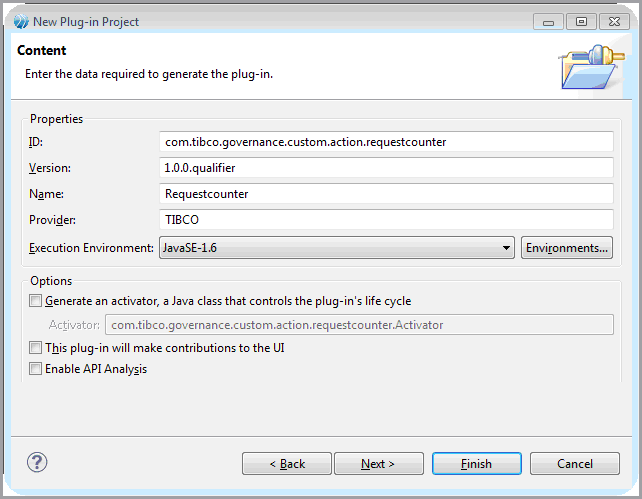Click the Provider field showing TIBCO
Screen dimensions: 642x499
coord(386,220)
